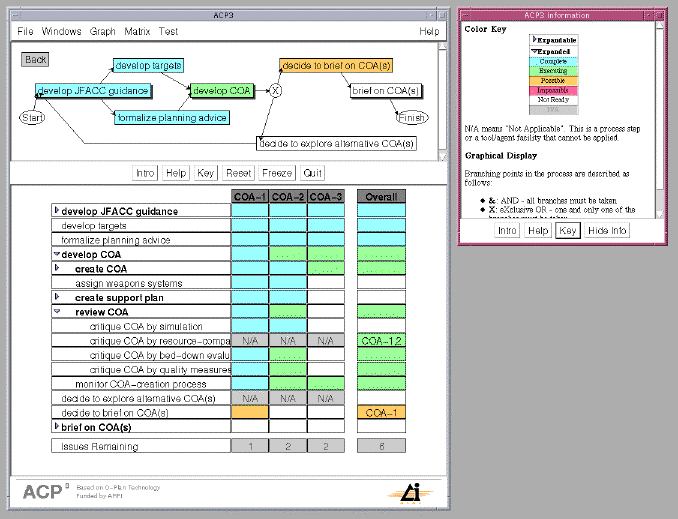Viewport: 678px width, 519px height.
Task: Select the X exclusive-OR branch node
Action: point(276,91)
